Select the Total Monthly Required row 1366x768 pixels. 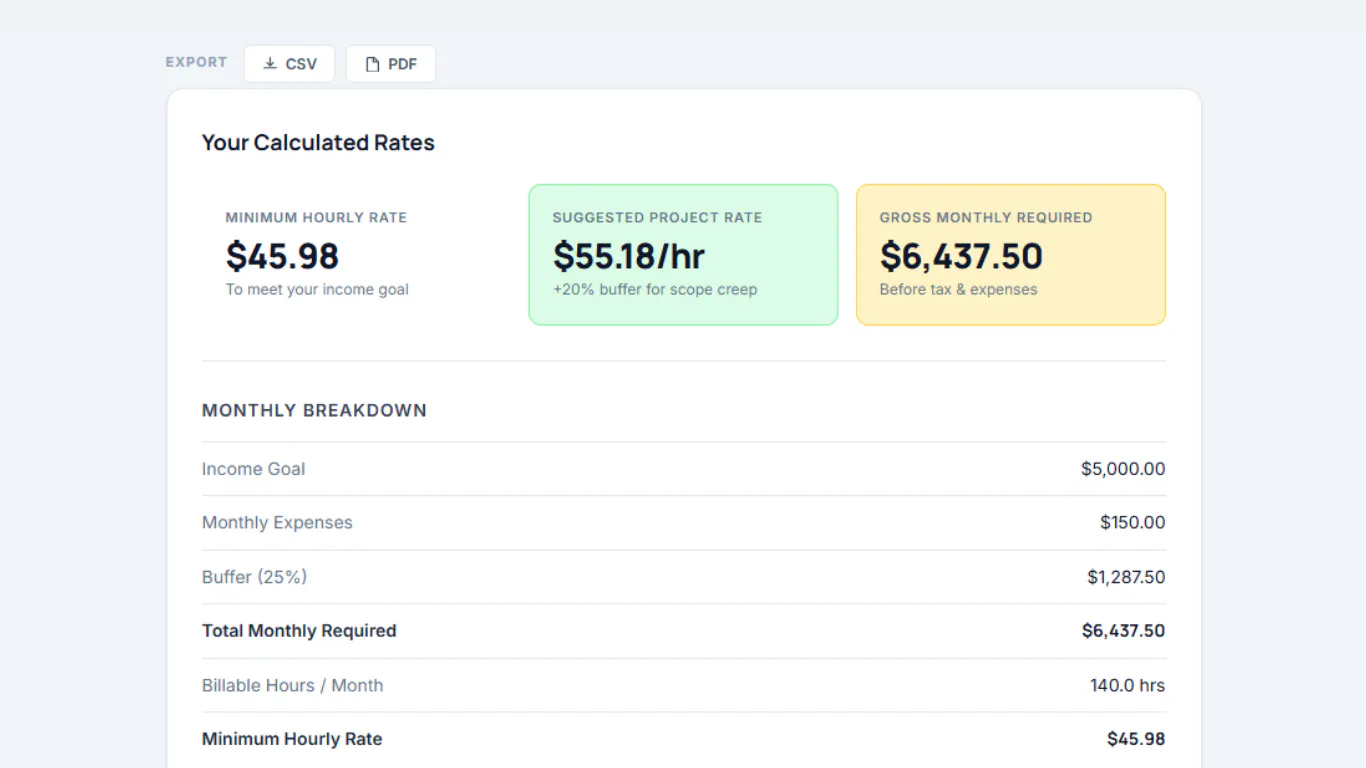[684, 631]
